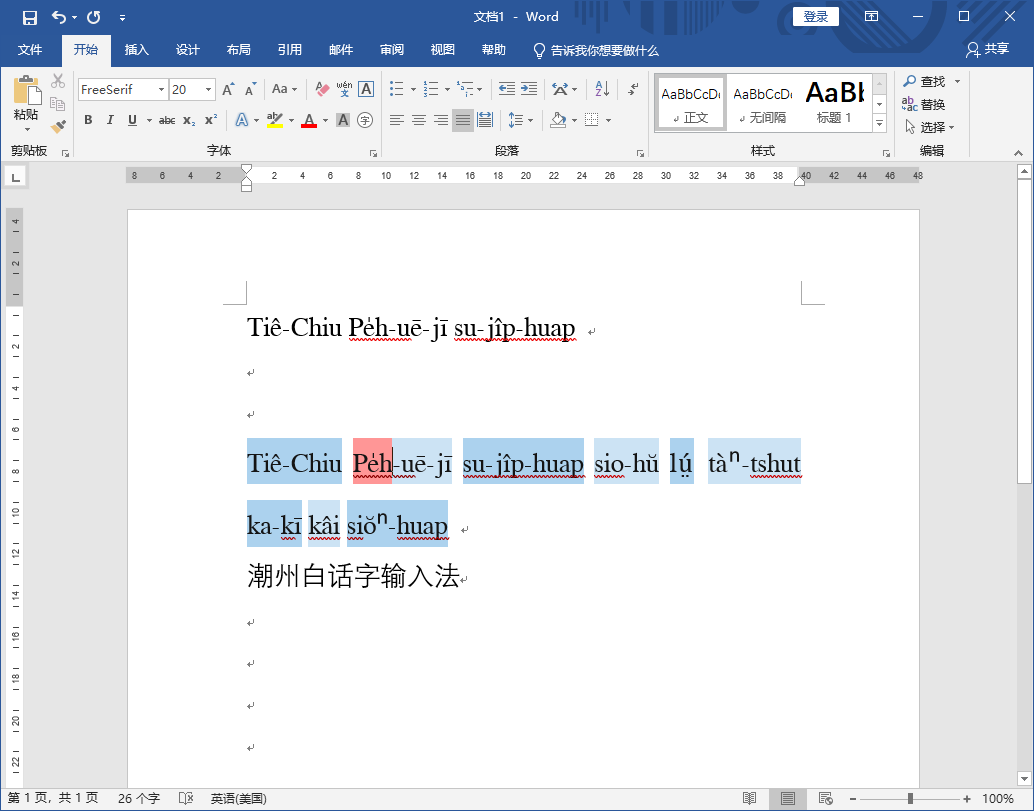Align text to the right

tap(441, 120)
